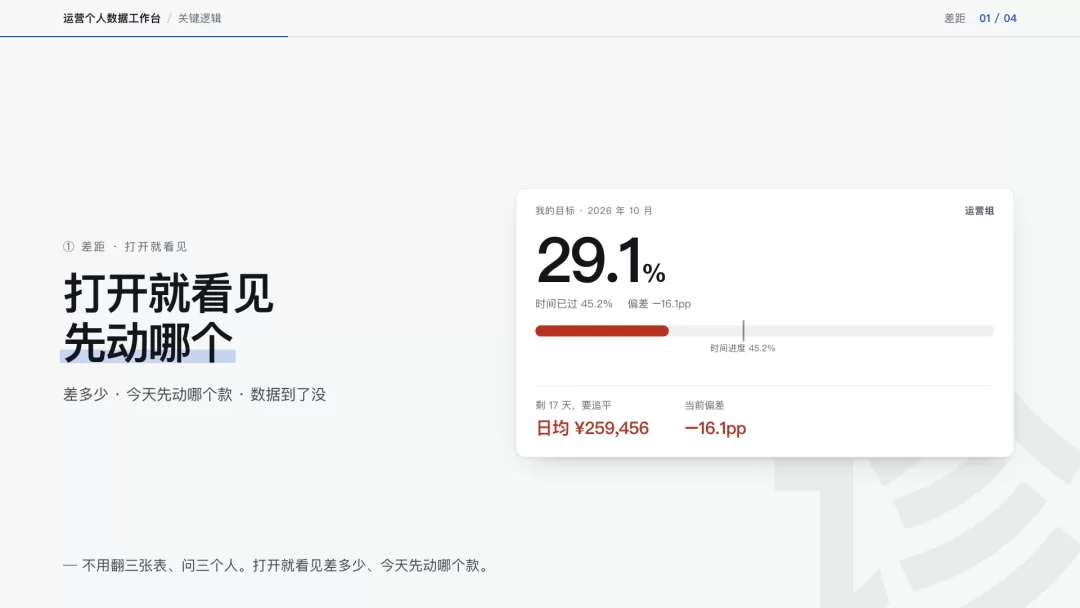
Task: Click the red −16.1pp value
Action: 715,428
